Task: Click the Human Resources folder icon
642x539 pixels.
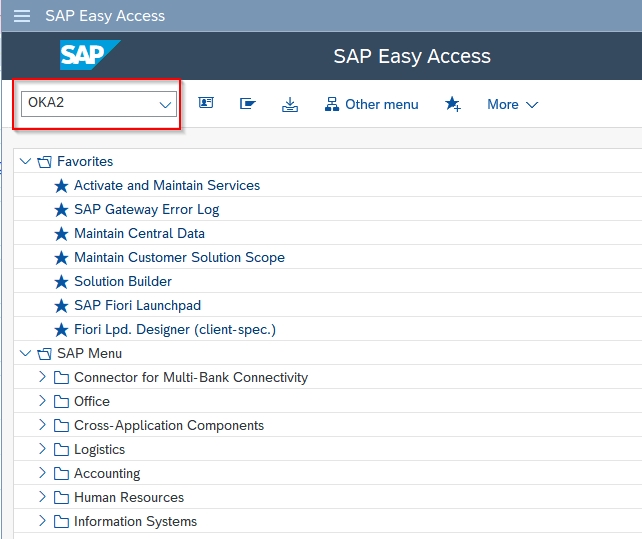Action: coord(61,498)
